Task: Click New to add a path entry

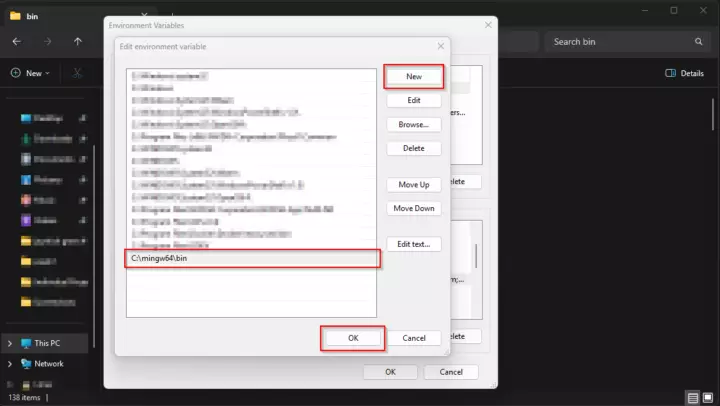Action: [x=413, y=76]
